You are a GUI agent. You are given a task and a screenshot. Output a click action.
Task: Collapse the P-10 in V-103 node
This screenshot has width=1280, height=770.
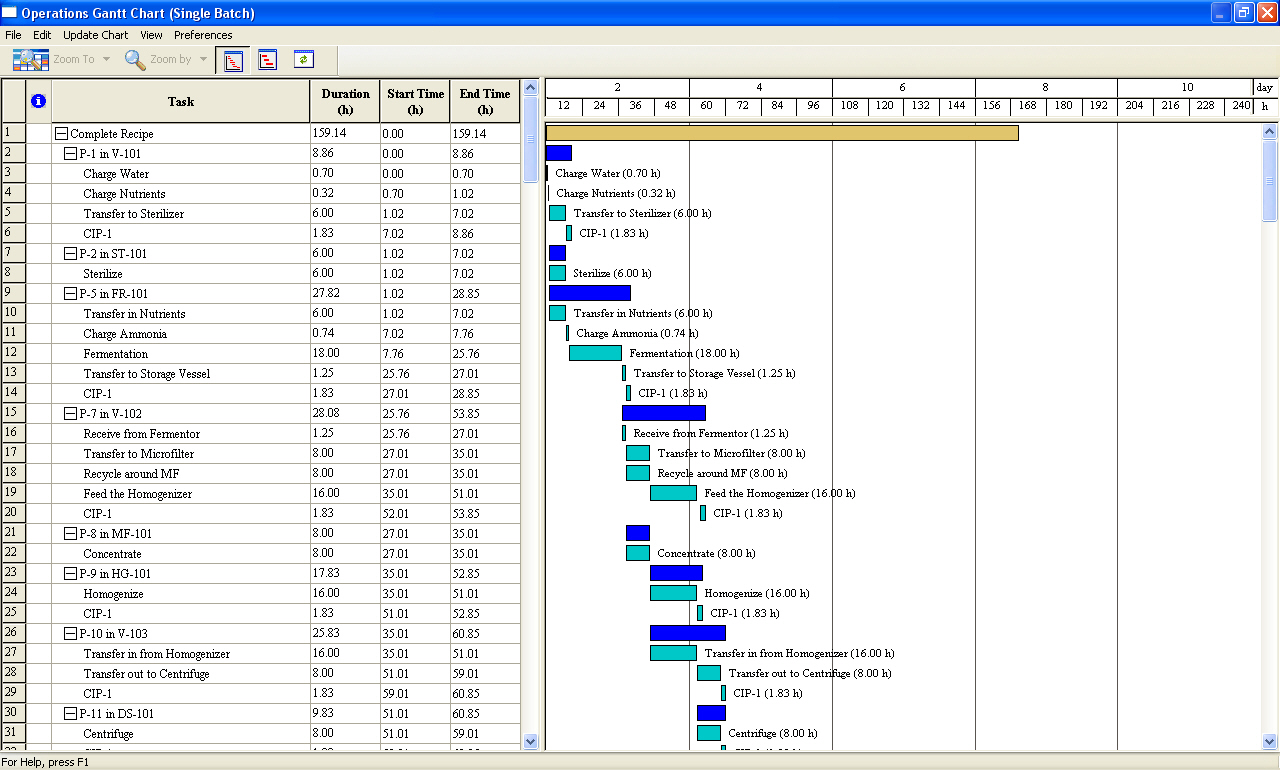click(71, 634)
